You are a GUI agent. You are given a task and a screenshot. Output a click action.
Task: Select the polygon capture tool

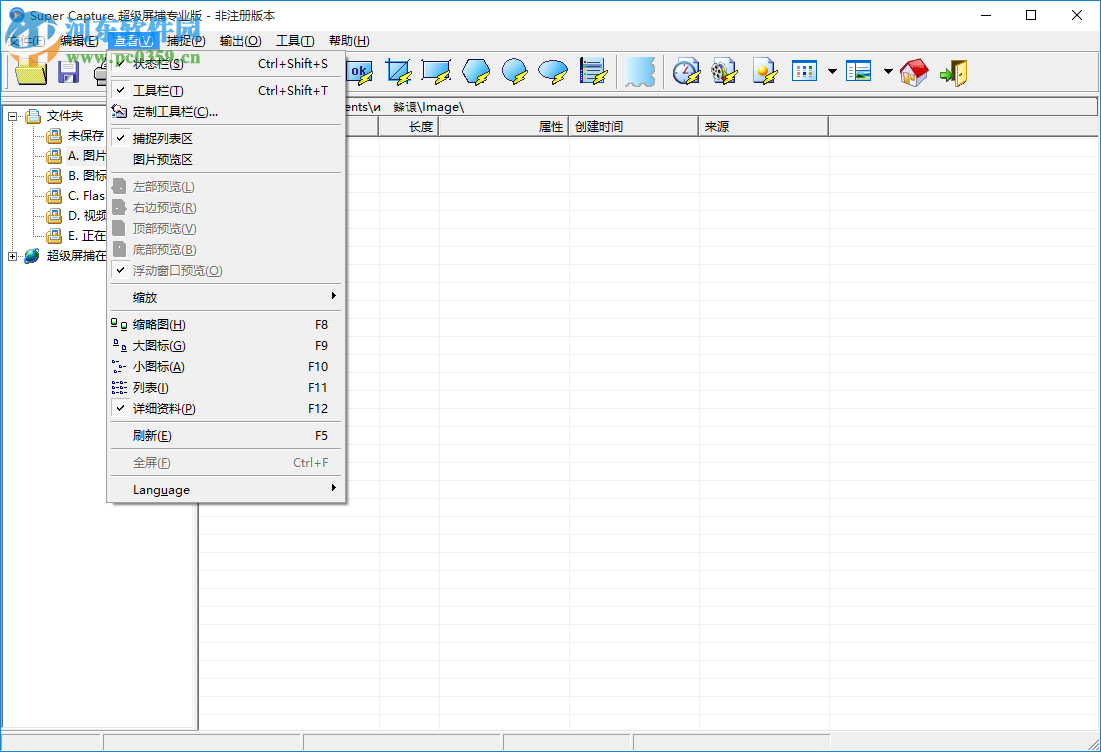pyautogui.click(x=476, y=71)
